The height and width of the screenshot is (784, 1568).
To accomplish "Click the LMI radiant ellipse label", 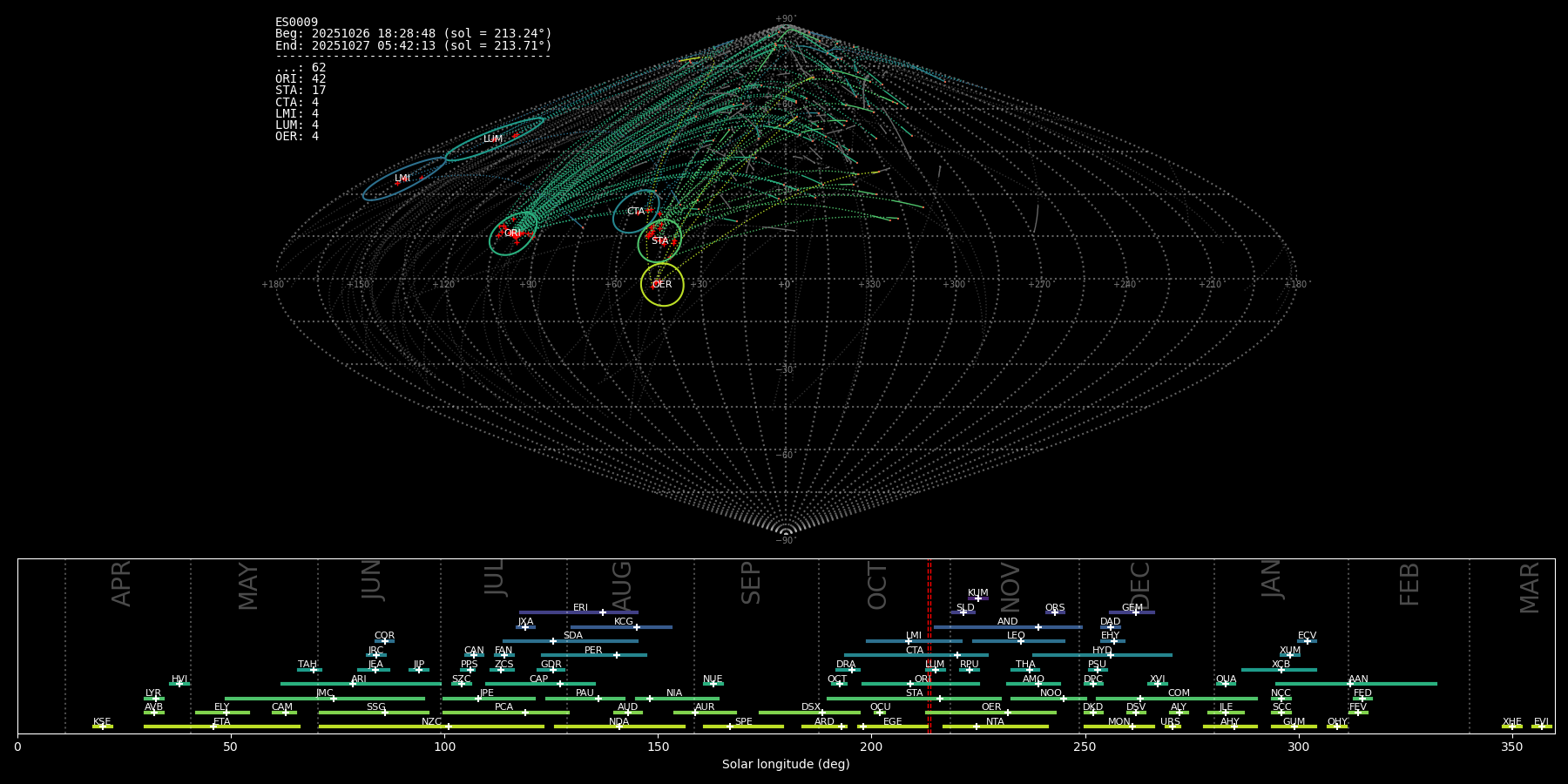I will click(402, 179).
